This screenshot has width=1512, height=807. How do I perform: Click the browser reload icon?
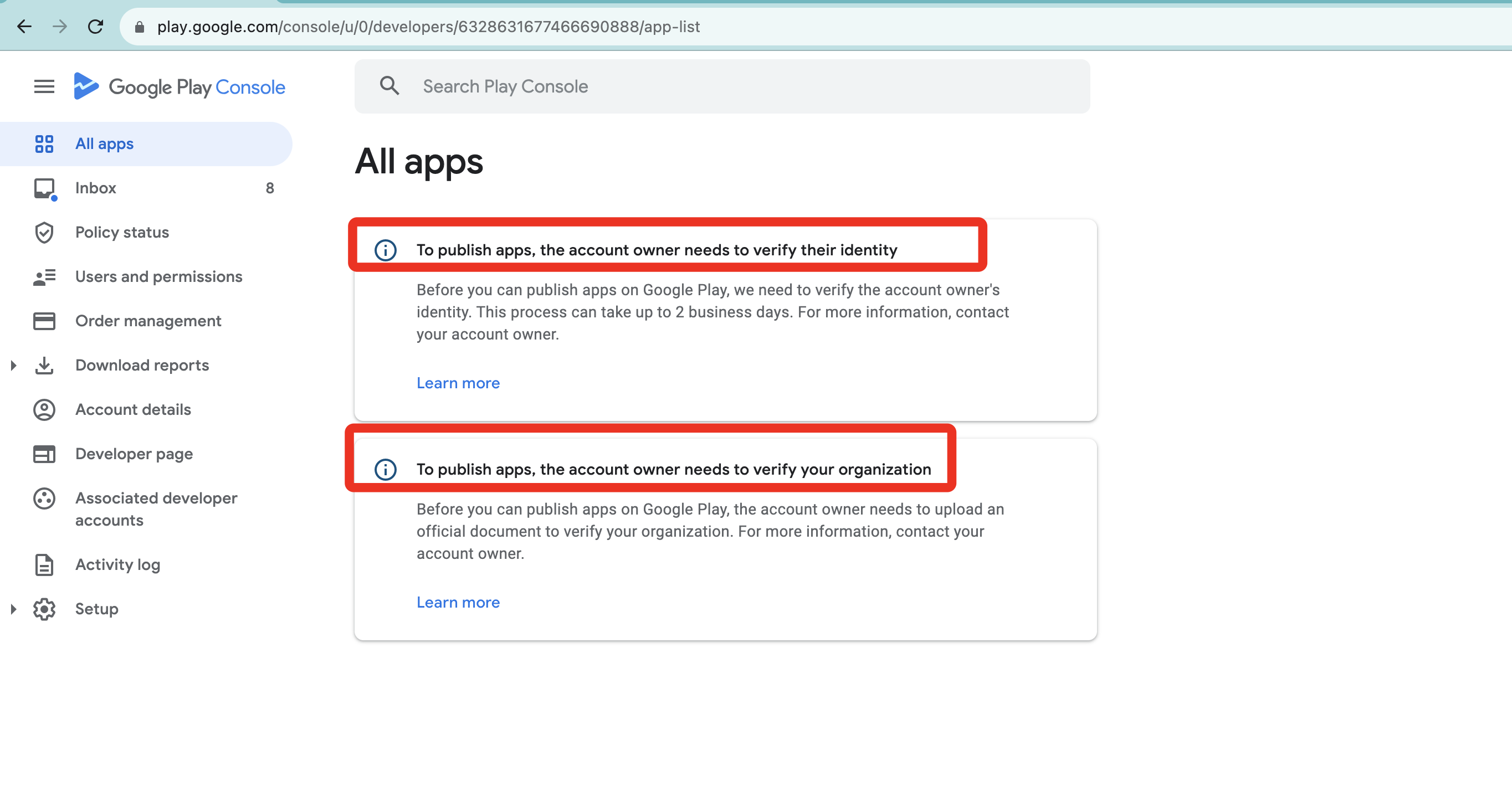click(95, 27)
